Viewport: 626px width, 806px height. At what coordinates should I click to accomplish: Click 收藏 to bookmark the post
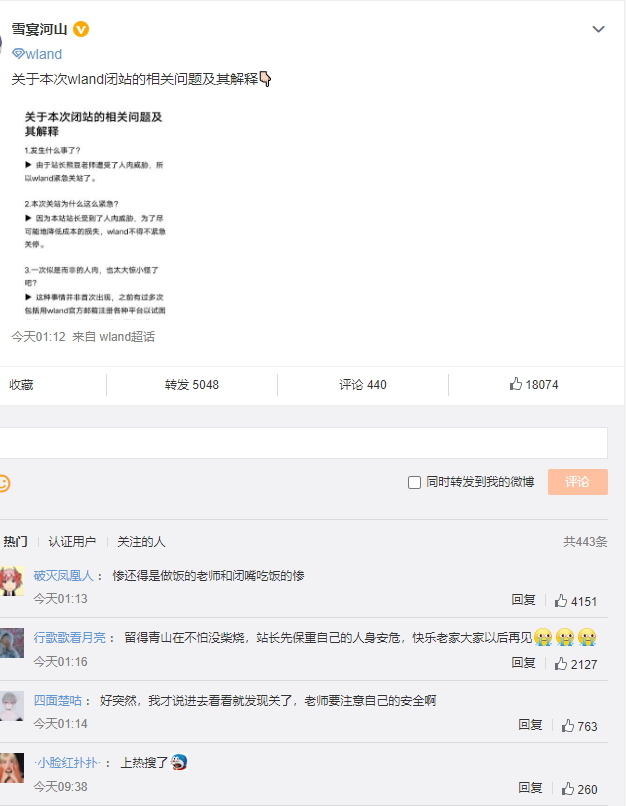[x=21, y=385]
